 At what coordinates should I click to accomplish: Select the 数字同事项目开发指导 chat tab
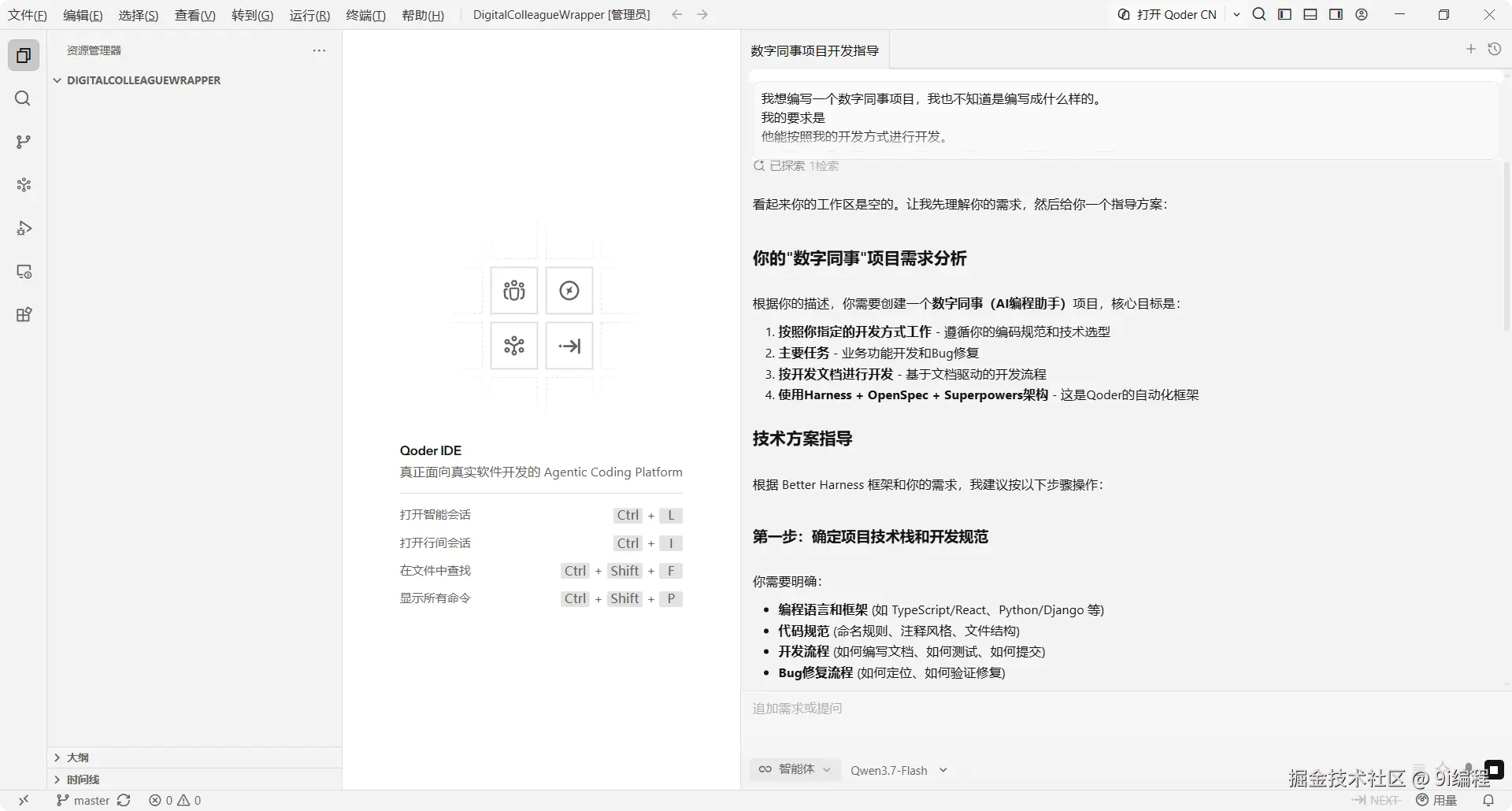814,50
